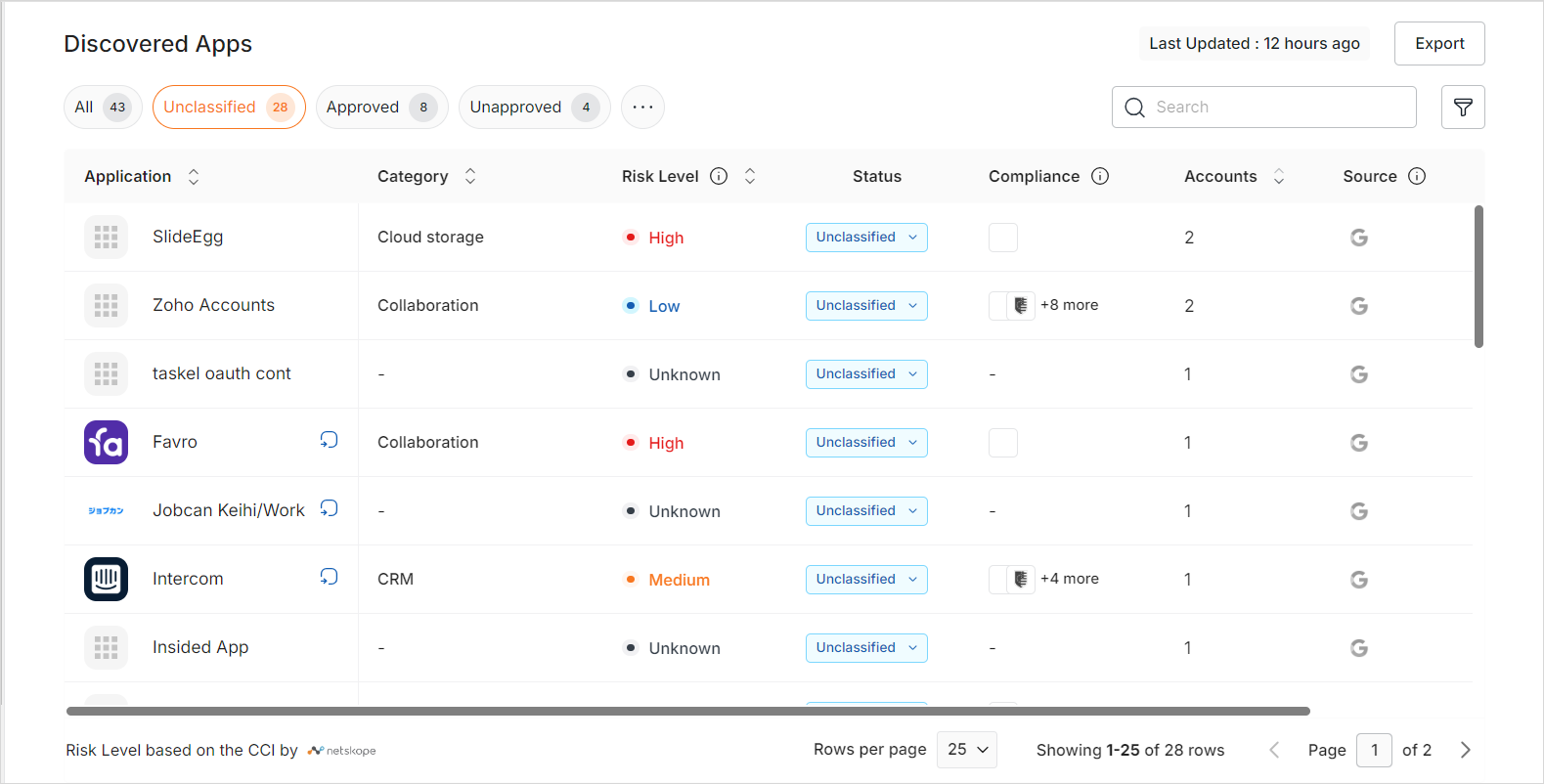1544x784 pixels.
Task: Show Source info tooltip icon
Action: pyautogui.click(x=1417, y=176)
